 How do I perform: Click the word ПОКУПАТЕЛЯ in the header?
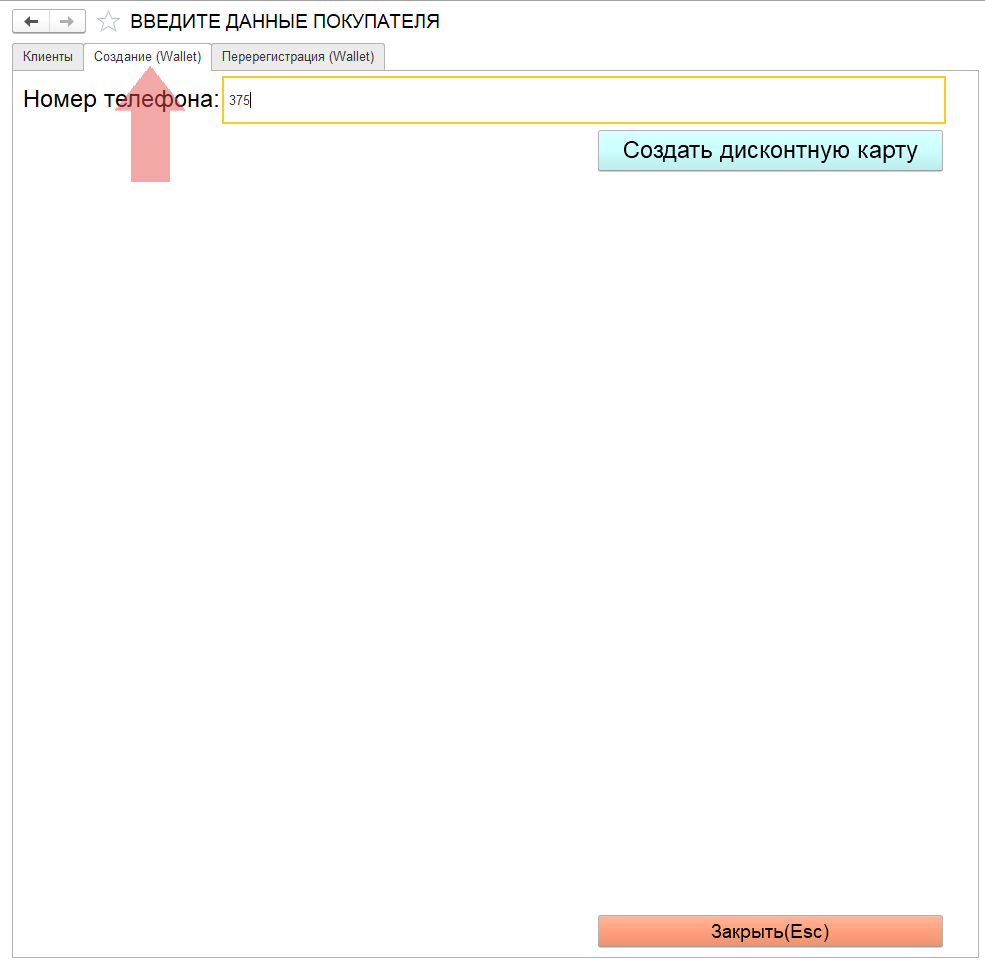coord(383,21)
